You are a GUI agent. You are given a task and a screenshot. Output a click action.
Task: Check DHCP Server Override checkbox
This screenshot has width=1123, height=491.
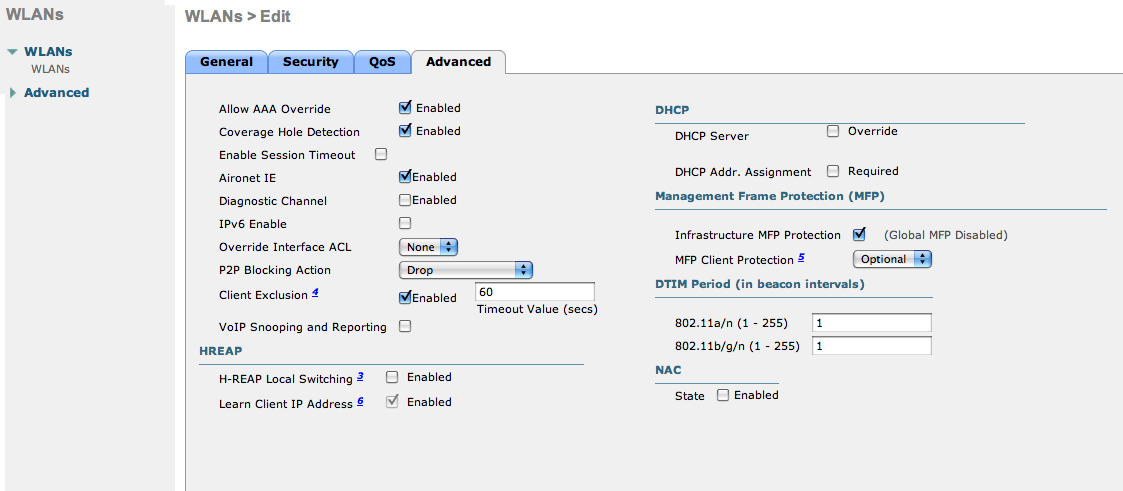coord(832,131)
